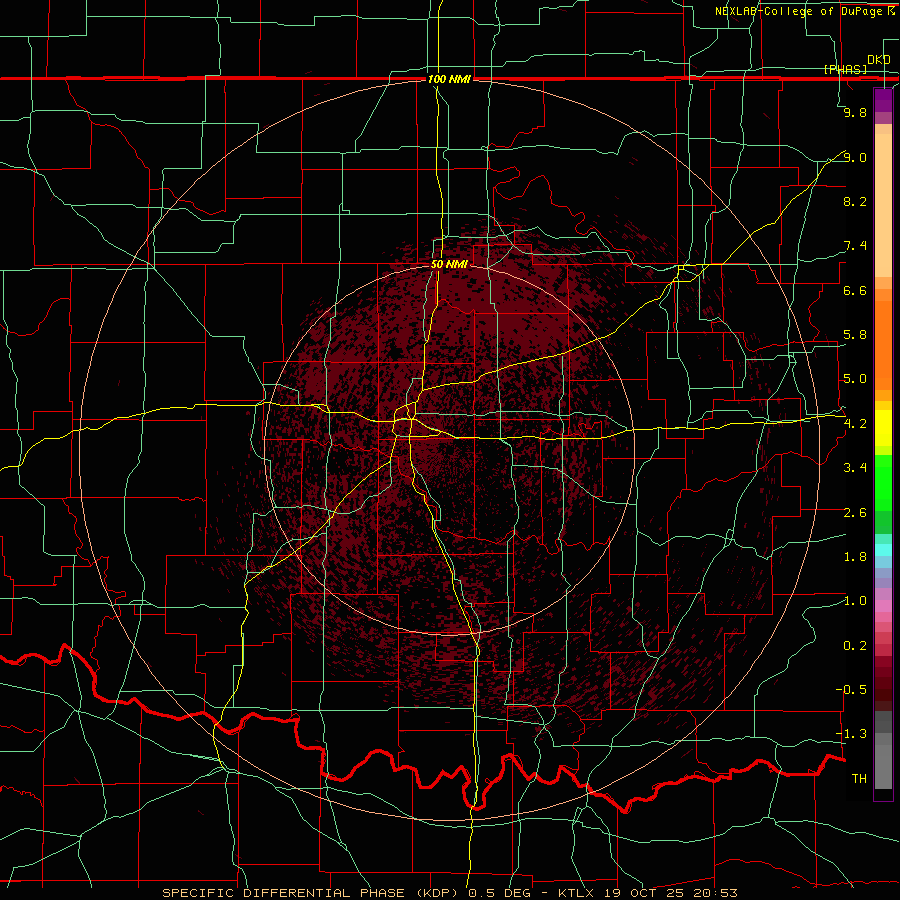Pick the bright green swatch on the color scale
Screen dimensions: 900x900
(x=883, y=482)
